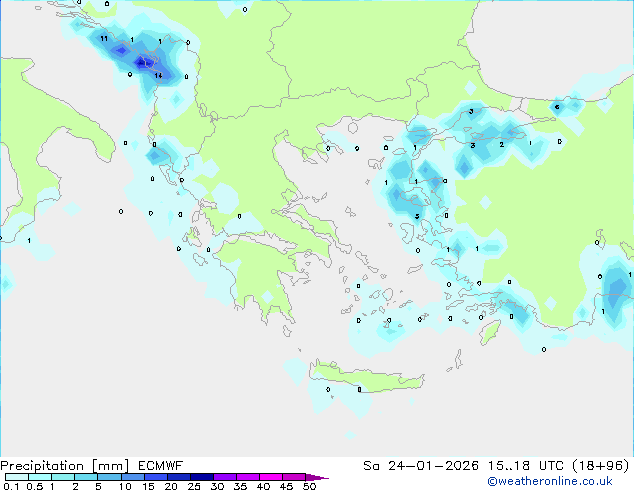Click the 40–45 mm magenta legend swatch
Screen dimensions: 634x490
[x=271, y=477]
